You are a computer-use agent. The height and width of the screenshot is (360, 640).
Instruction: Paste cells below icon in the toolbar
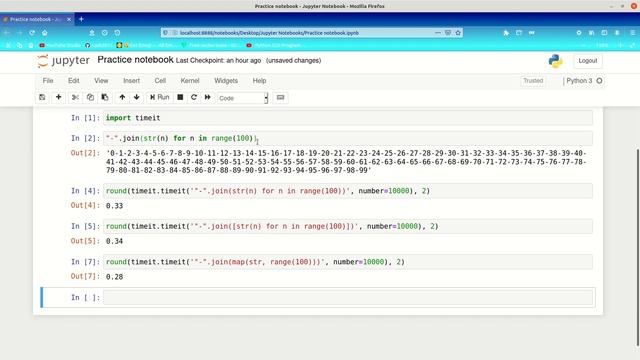tap(105, 98)
